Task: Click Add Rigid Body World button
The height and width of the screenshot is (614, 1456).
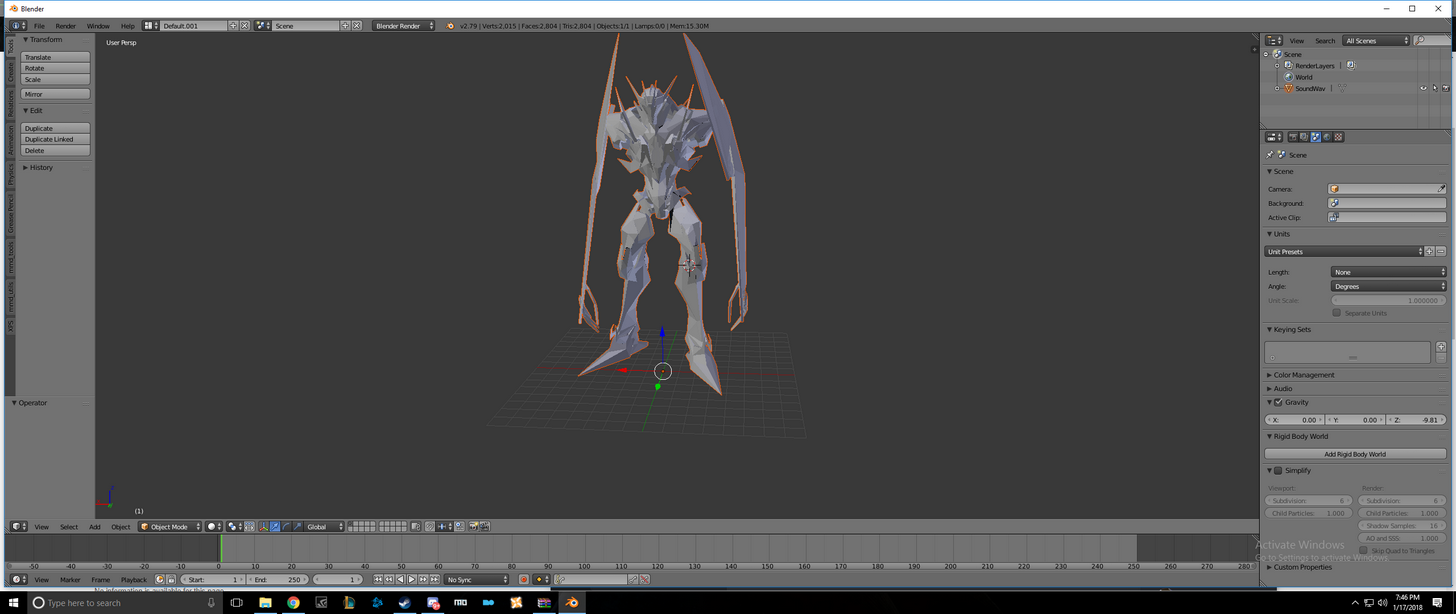Action: [x=1355, y=454]
